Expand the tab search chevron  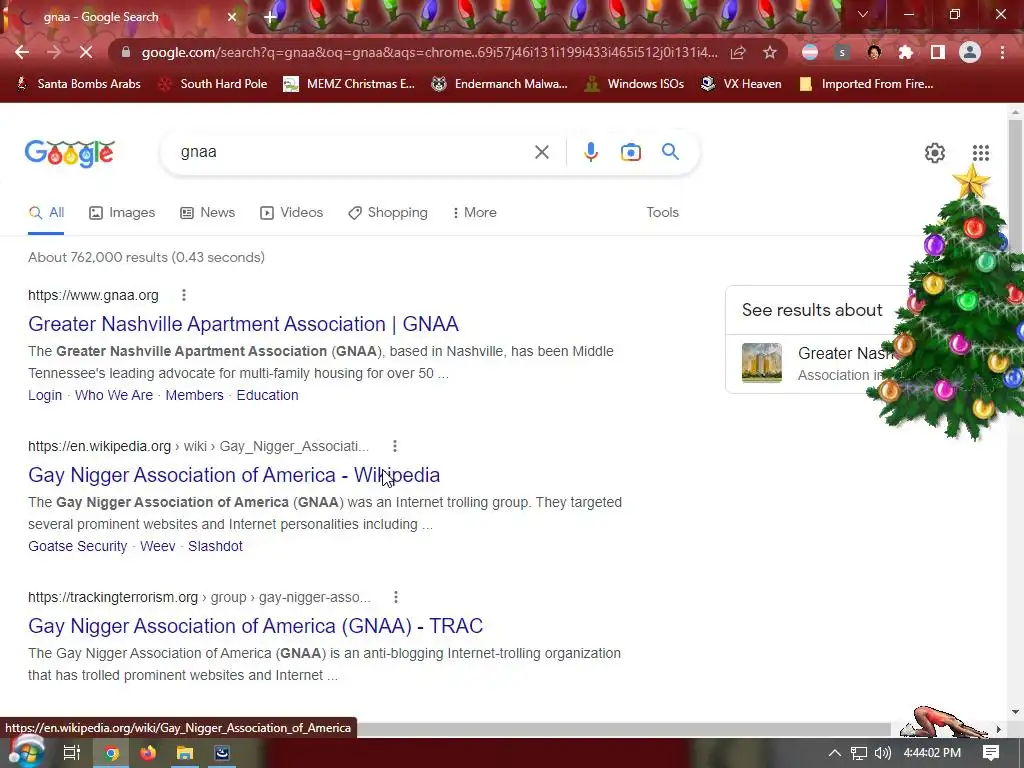(863, 14)
